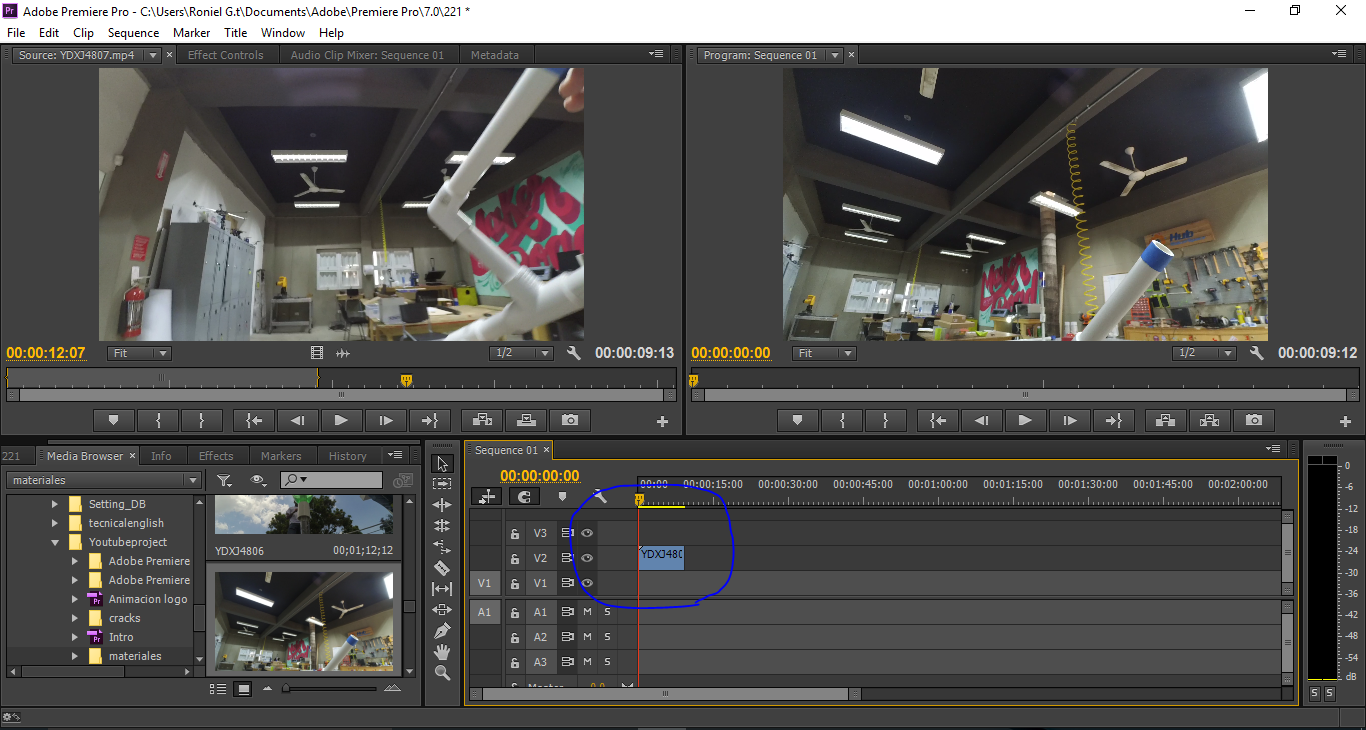This screenshot has width=1366, height=730.
Task: Collapse the Youtubeproject folder
Action: point(55,542)
